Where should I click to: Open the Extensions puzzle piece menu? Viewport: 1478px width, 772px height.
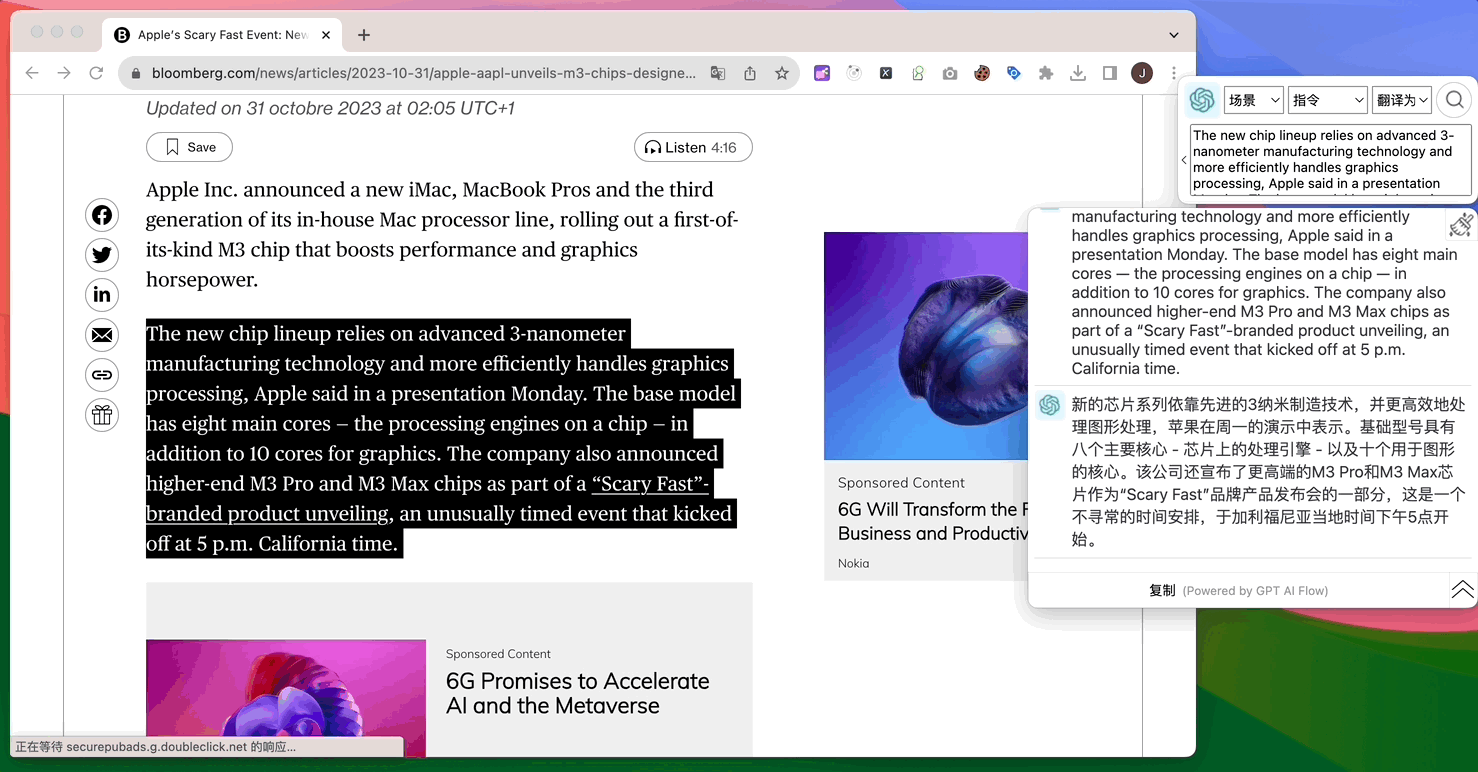pyautogui.click(x=1046, y=73)
